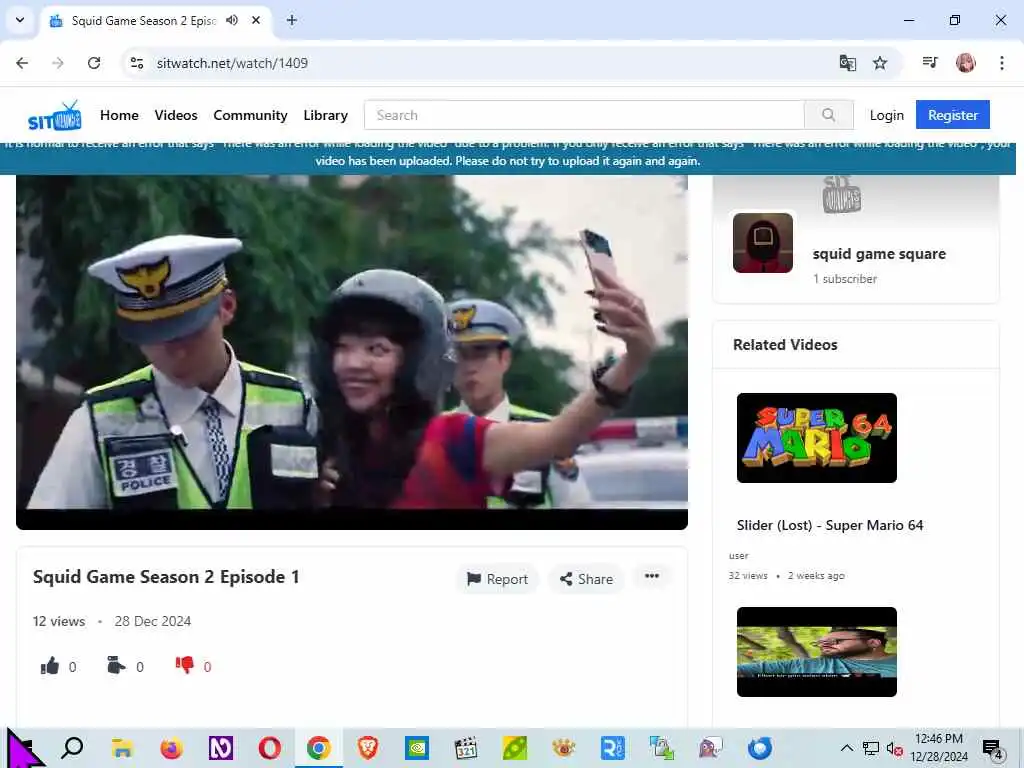Open the notification center icon
Viewport: 1024px width, 768px height.
tap(993, 748)
